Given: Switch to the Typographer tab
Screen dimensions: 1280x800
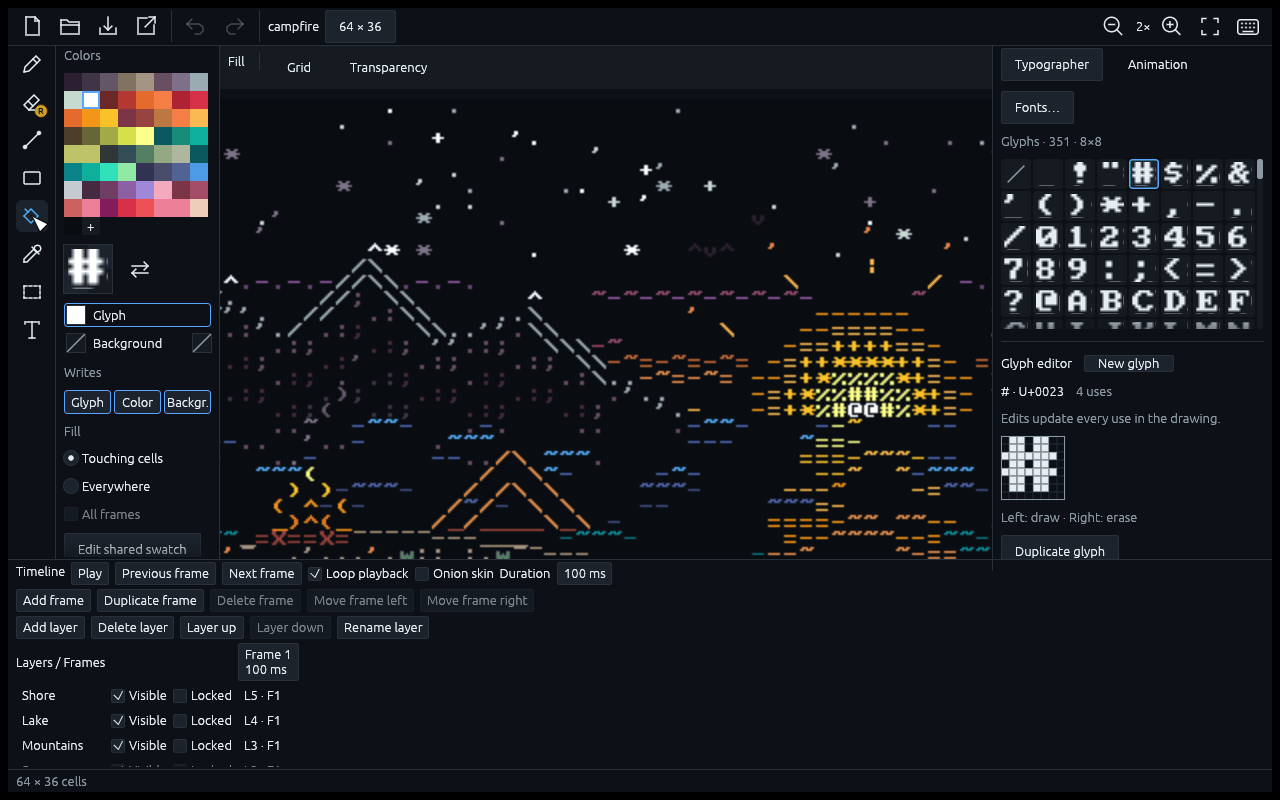Looking at the screenshot, I should coord(1052,64).
